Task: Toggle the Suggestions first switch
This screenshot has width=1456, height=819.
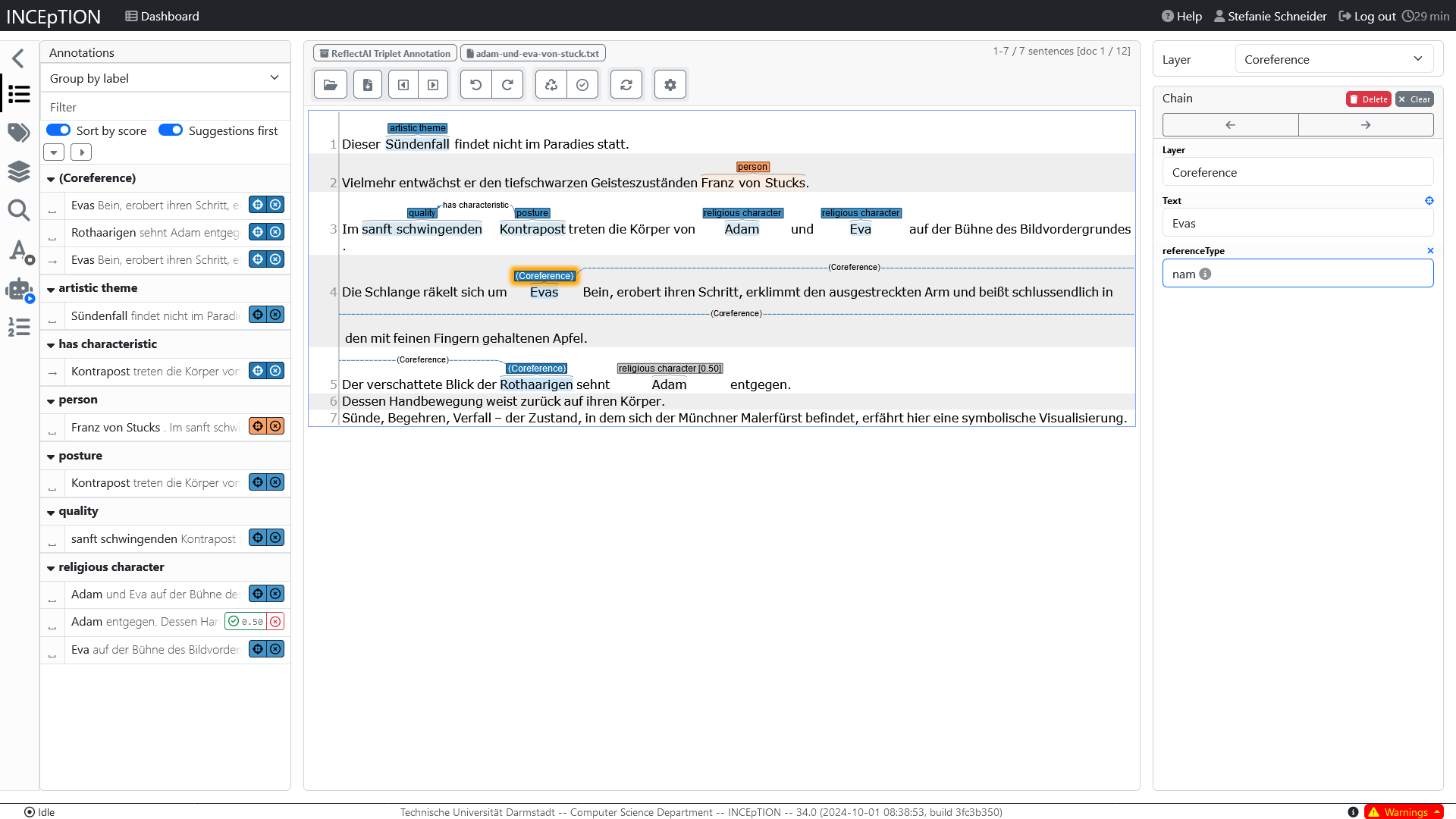Action: (x=171, y=130)
